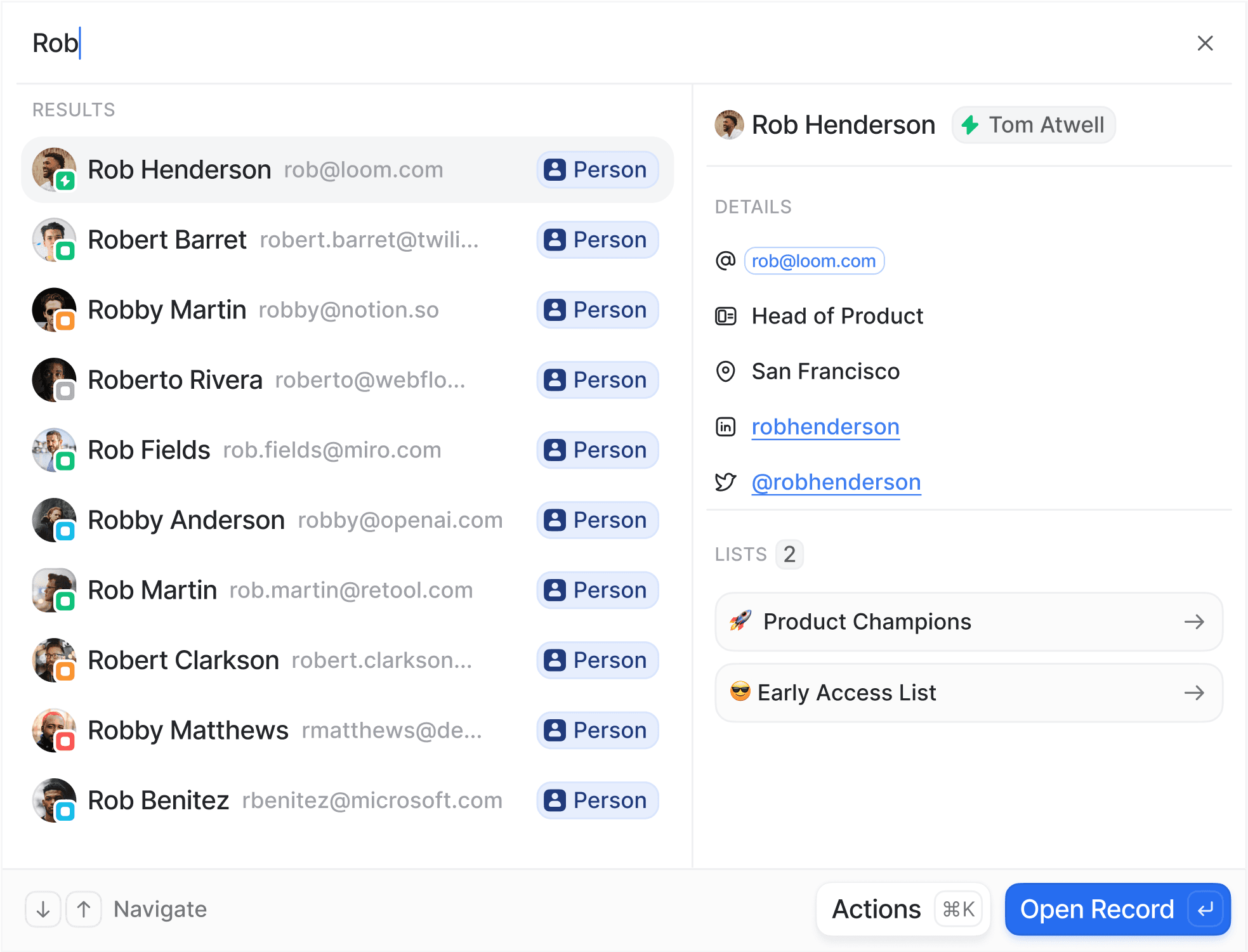This screenshot has height=952, width=1248.
Task: Click the LinkedIn icon in details
Action: pos(725,427)
